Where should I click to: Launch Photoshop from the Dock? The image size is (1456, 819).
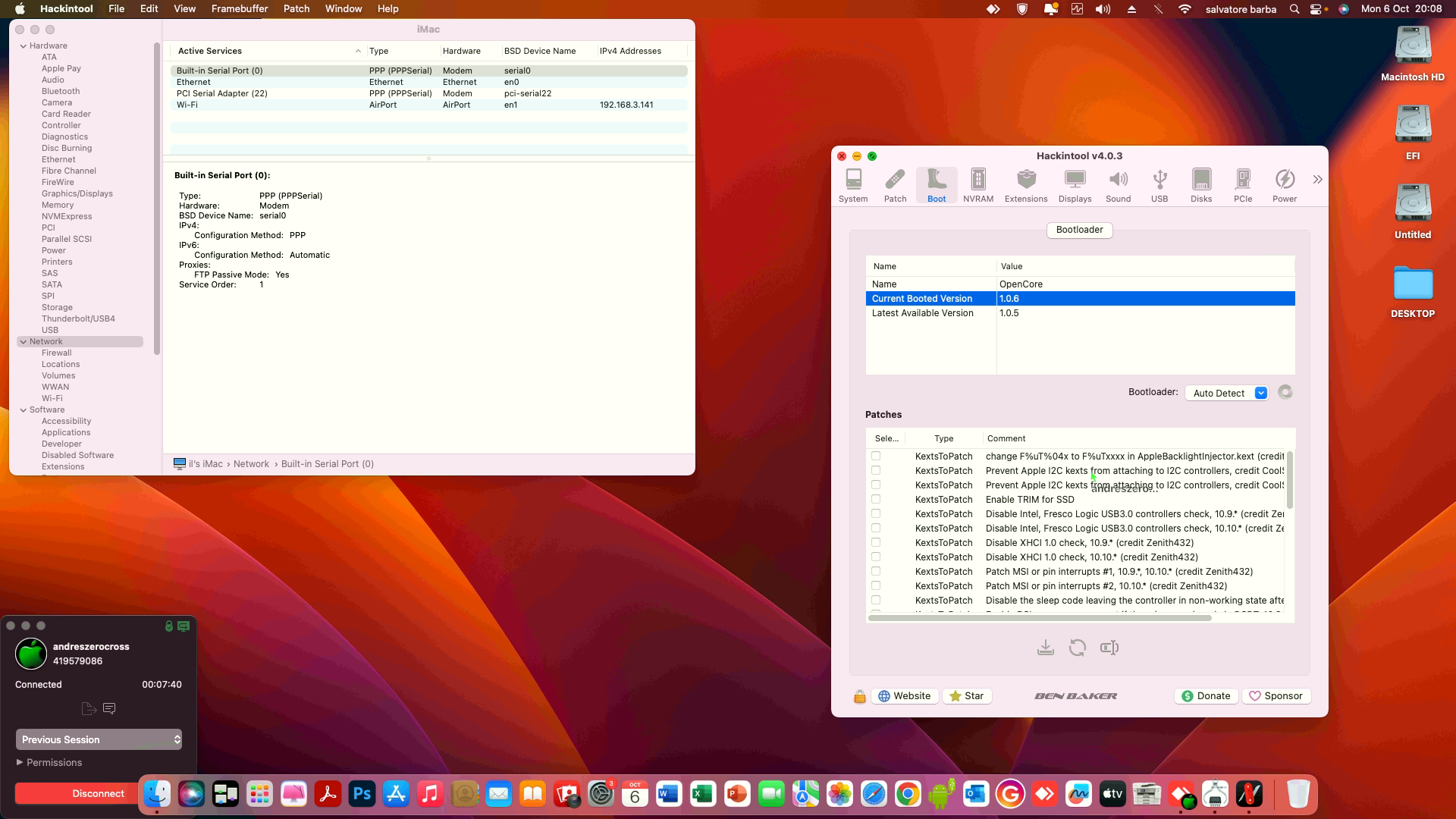tap(362, 794)
